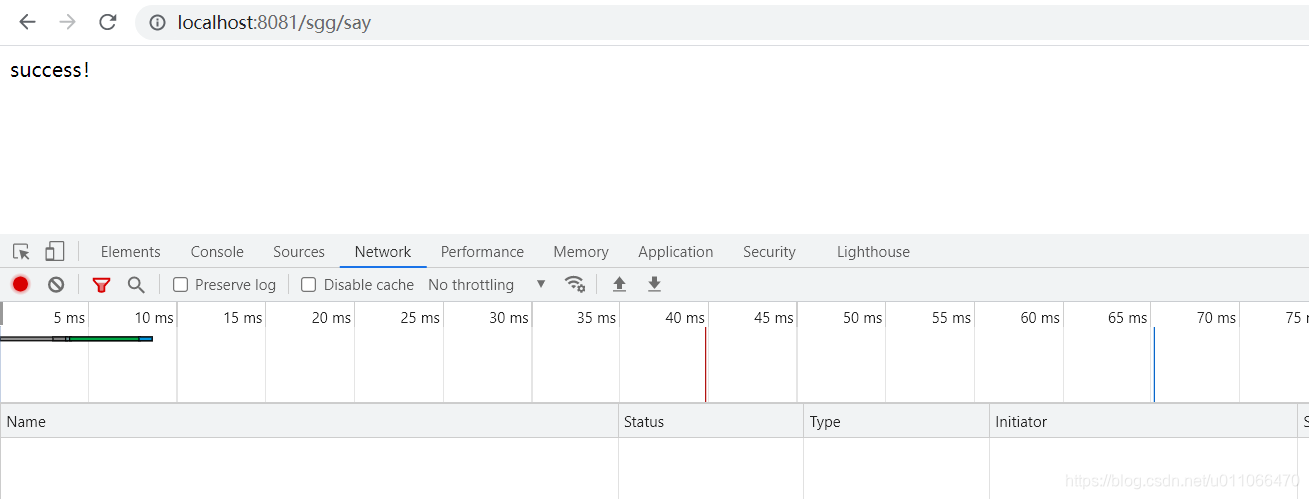The width and height of the screenshot is (1309, 499).
Task: Toggle the device toolbar icon
Action: (x=55, y=252)
